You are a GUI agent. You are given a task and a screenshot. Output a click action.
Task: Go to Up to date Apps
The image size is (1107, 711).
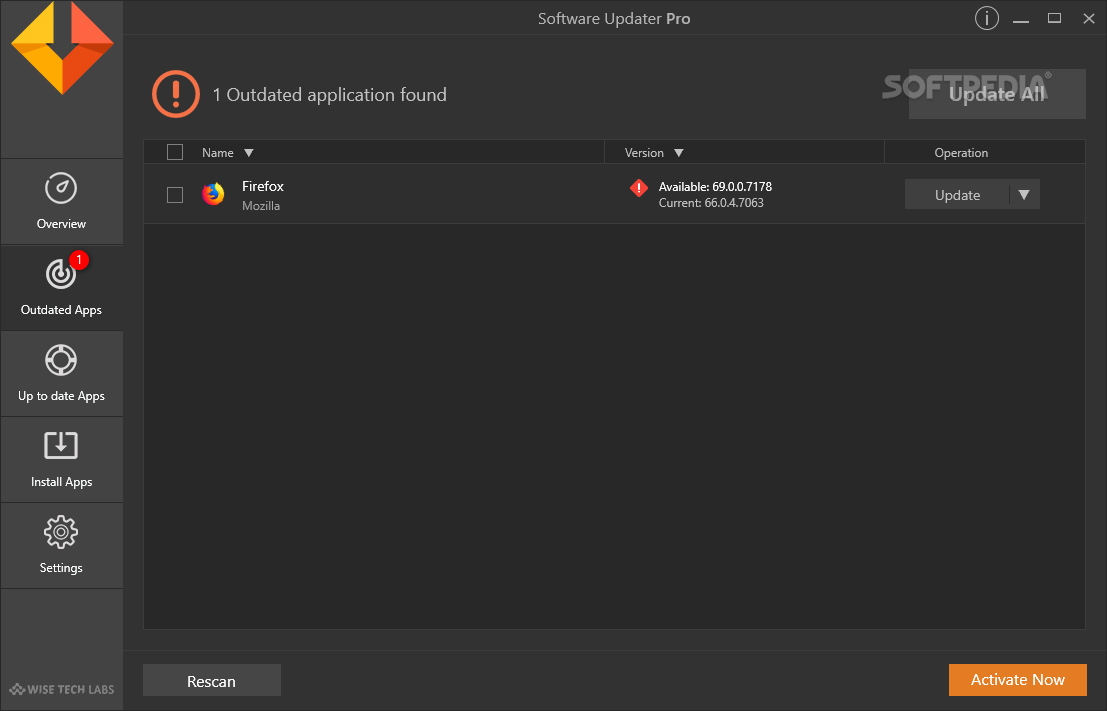click(x=61, y=374)
